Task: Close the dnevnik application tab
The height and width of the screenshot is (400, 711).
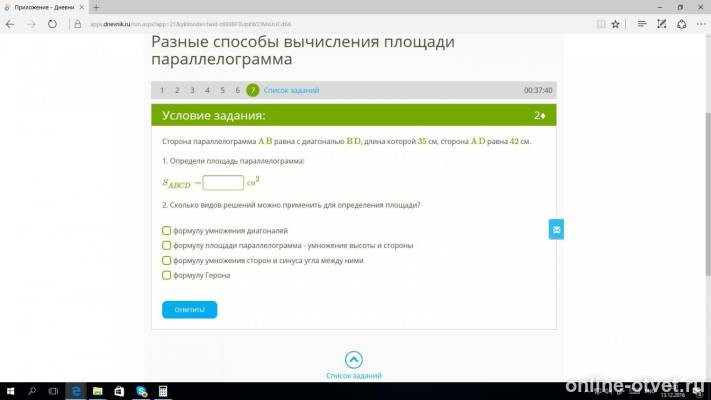Action: pos(82,7)
